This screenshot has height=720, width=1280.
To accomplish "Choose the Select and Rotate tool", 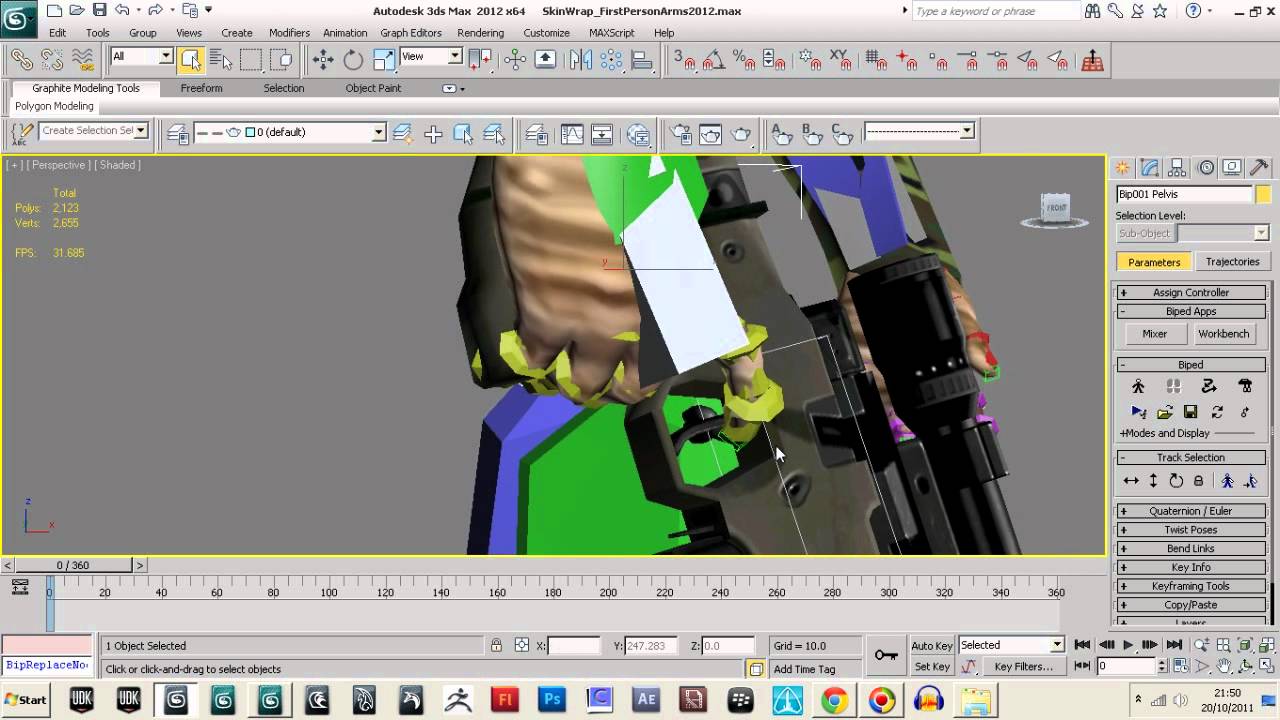I will (353, 60).
